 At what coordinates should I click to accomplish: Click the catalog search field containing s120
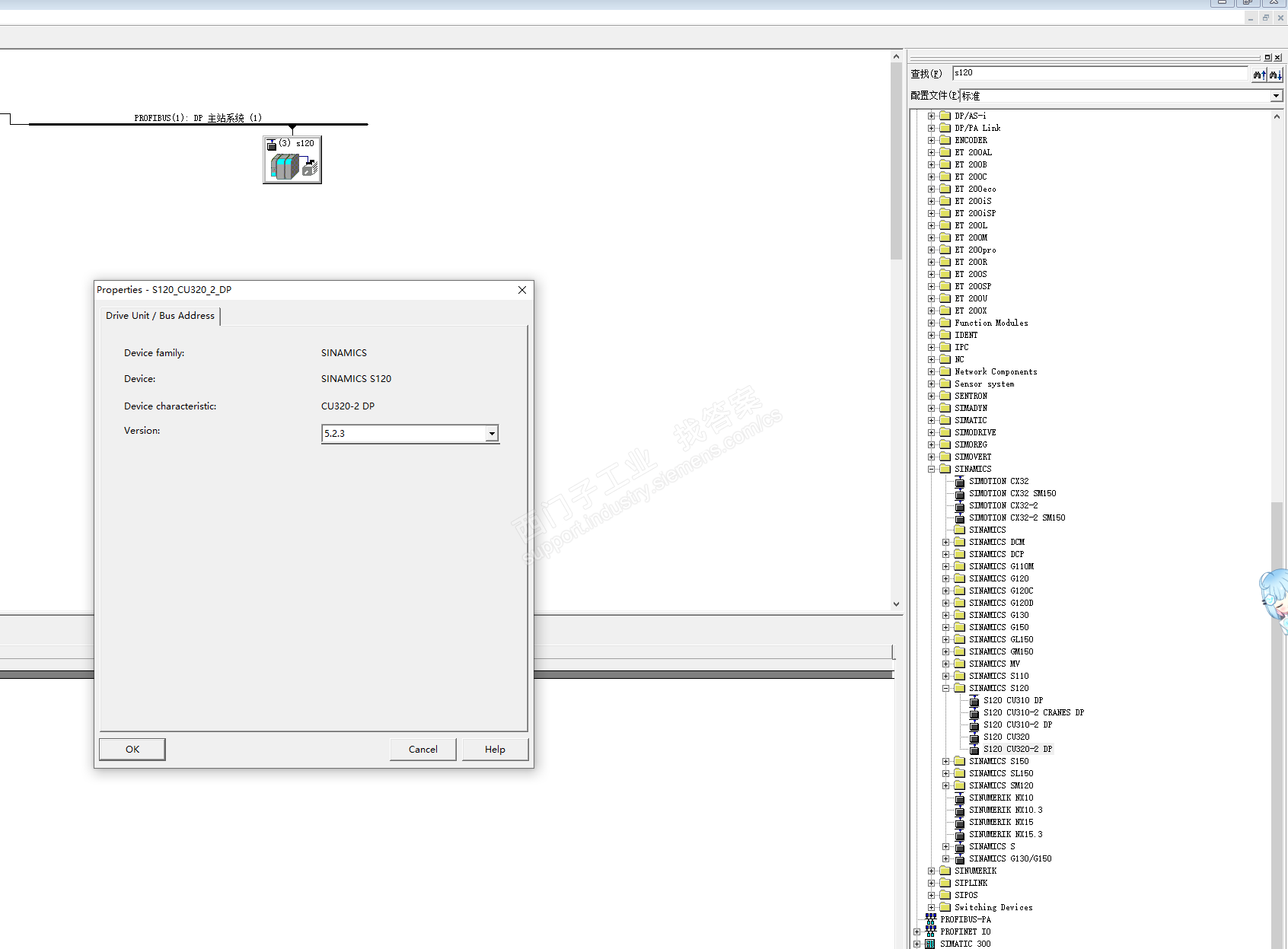[x=1100, y=73]
